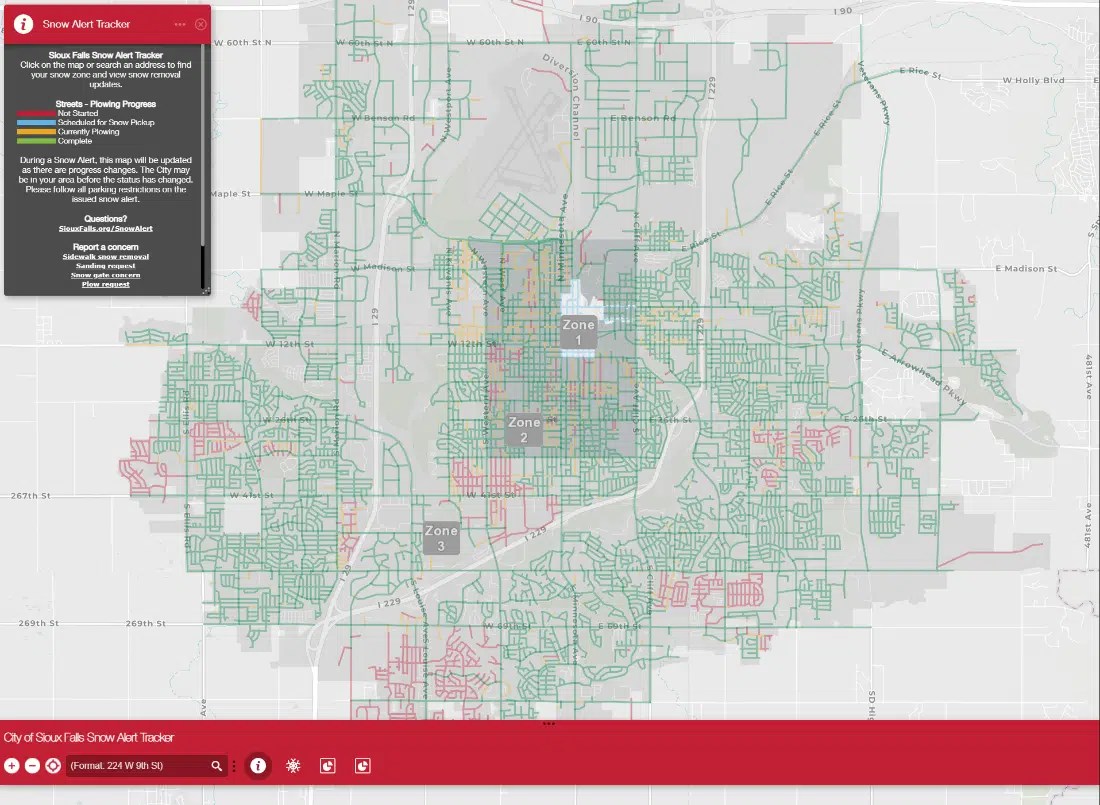Viewport: 1100px width, 805px height.
Task: Select the Zone 1 label on the map
Action: [578, 332]
